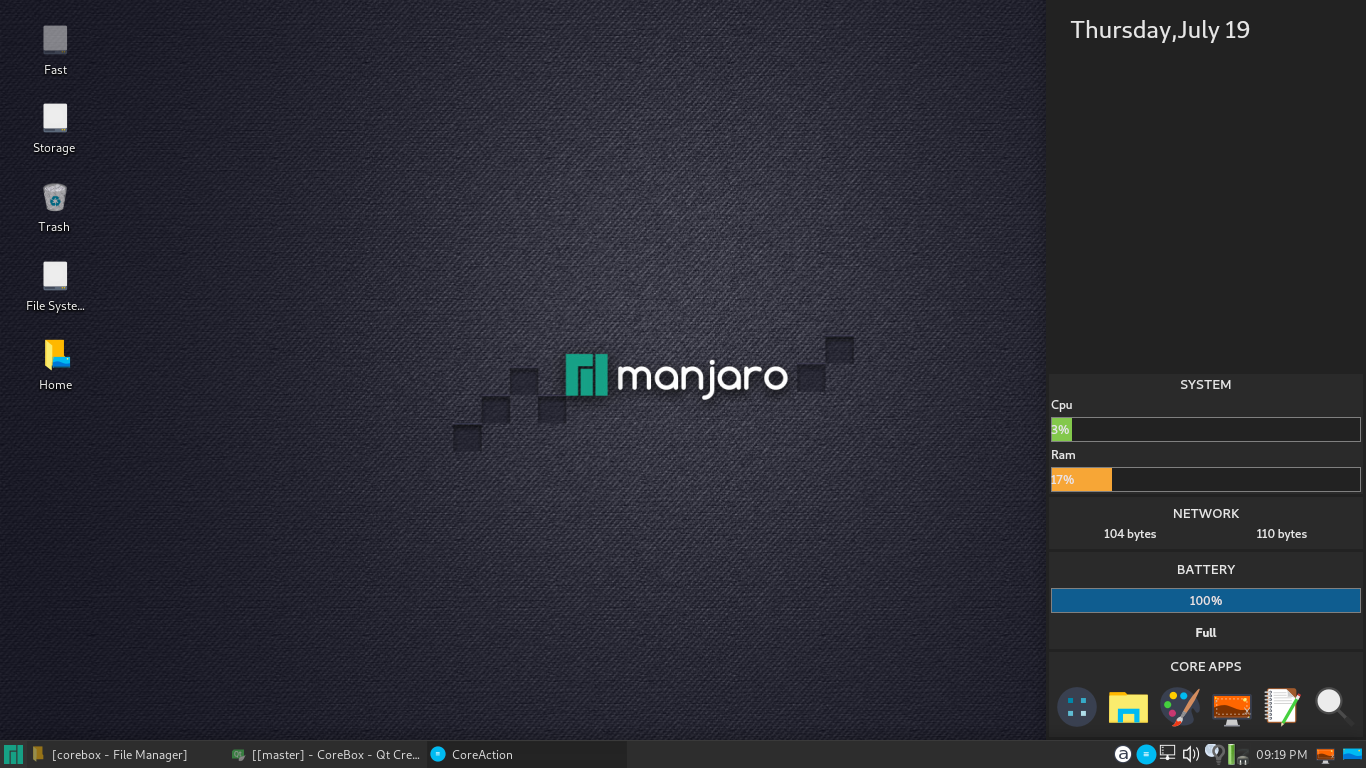The height and width of the screenshot is (768, 1366).
Task: Open the volume speaker tray icon
Action: (x=1190, y=754)
